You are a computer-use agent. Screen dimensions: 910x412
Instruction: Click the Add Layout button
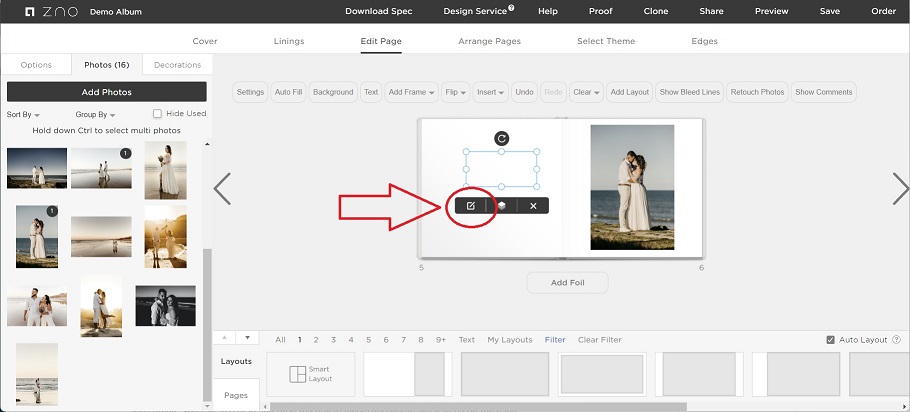click(x=630, y=92)
